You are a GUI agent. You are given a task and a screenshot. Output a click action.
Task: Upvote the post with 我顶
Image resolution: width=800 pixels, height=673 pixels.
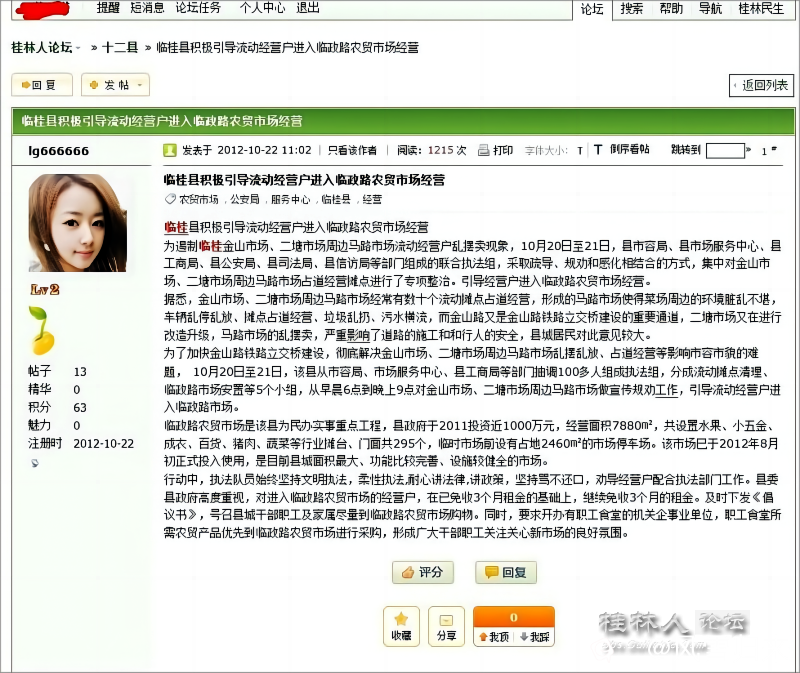tap(493, 636)
